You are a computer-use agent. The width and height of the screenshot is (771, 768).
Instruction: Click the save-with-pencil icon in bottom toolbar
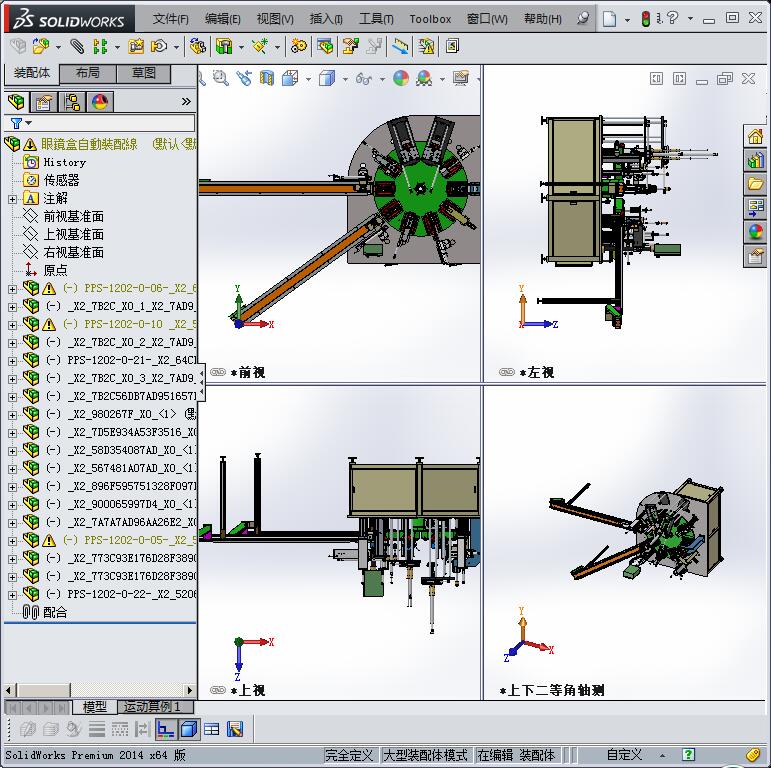coord(235,729)
